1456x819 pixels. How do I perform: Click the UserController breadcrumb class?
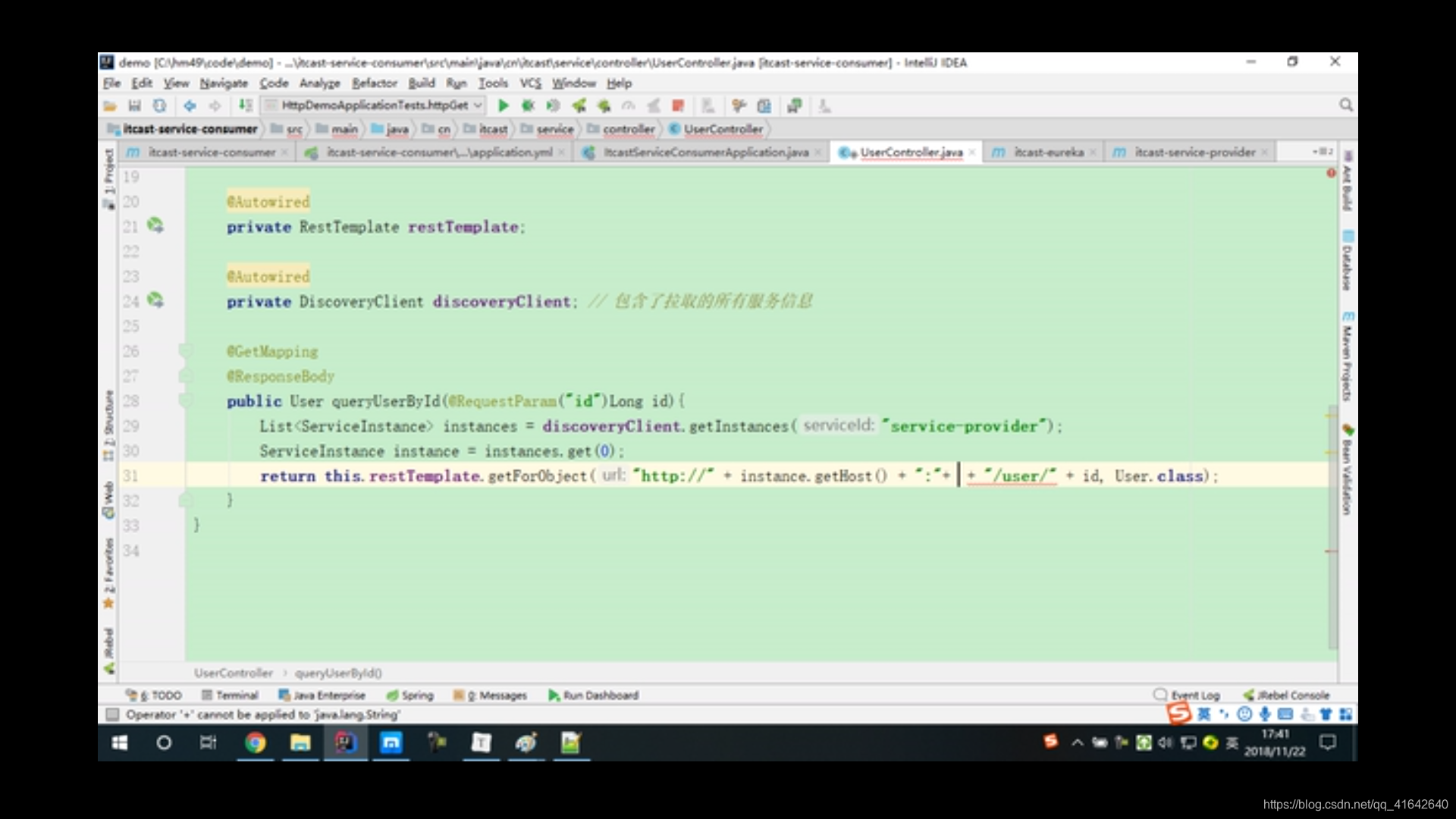pyautogui.click(x=716, y=130)
